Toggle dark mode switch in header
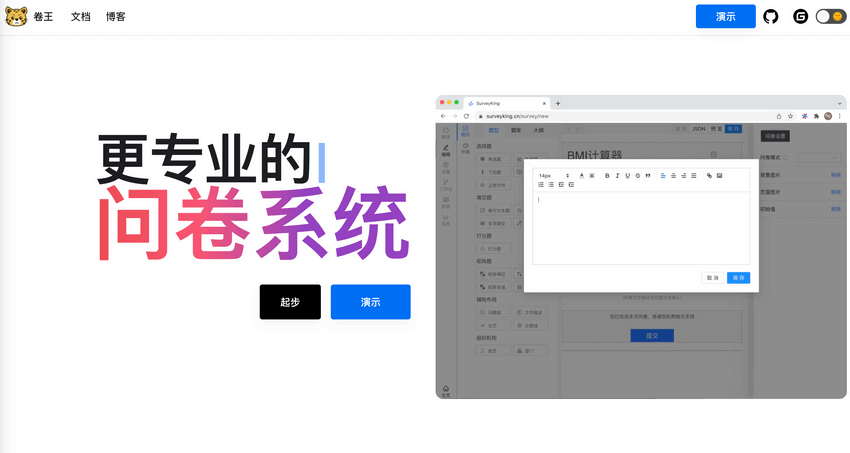 pos(830,17)
